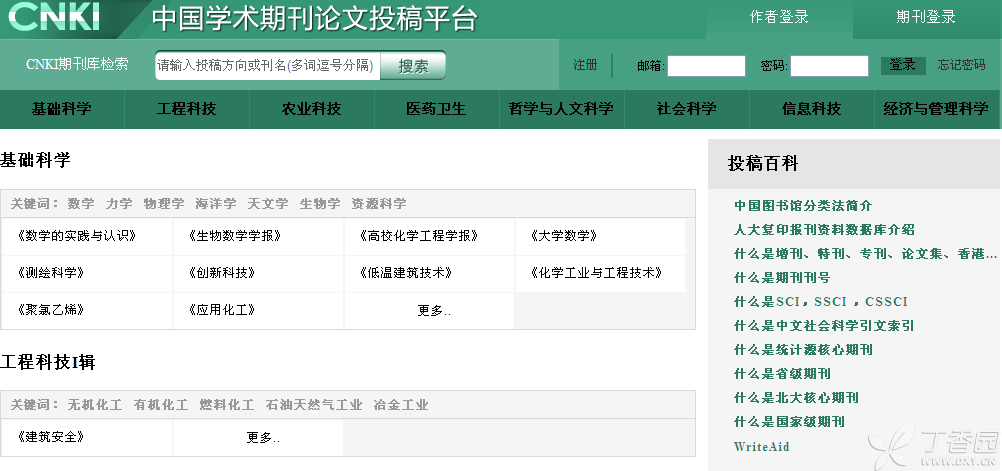Click the 忘记密码 link
The width and height of the screenshot is (1002, 471).
coord(961,65)
